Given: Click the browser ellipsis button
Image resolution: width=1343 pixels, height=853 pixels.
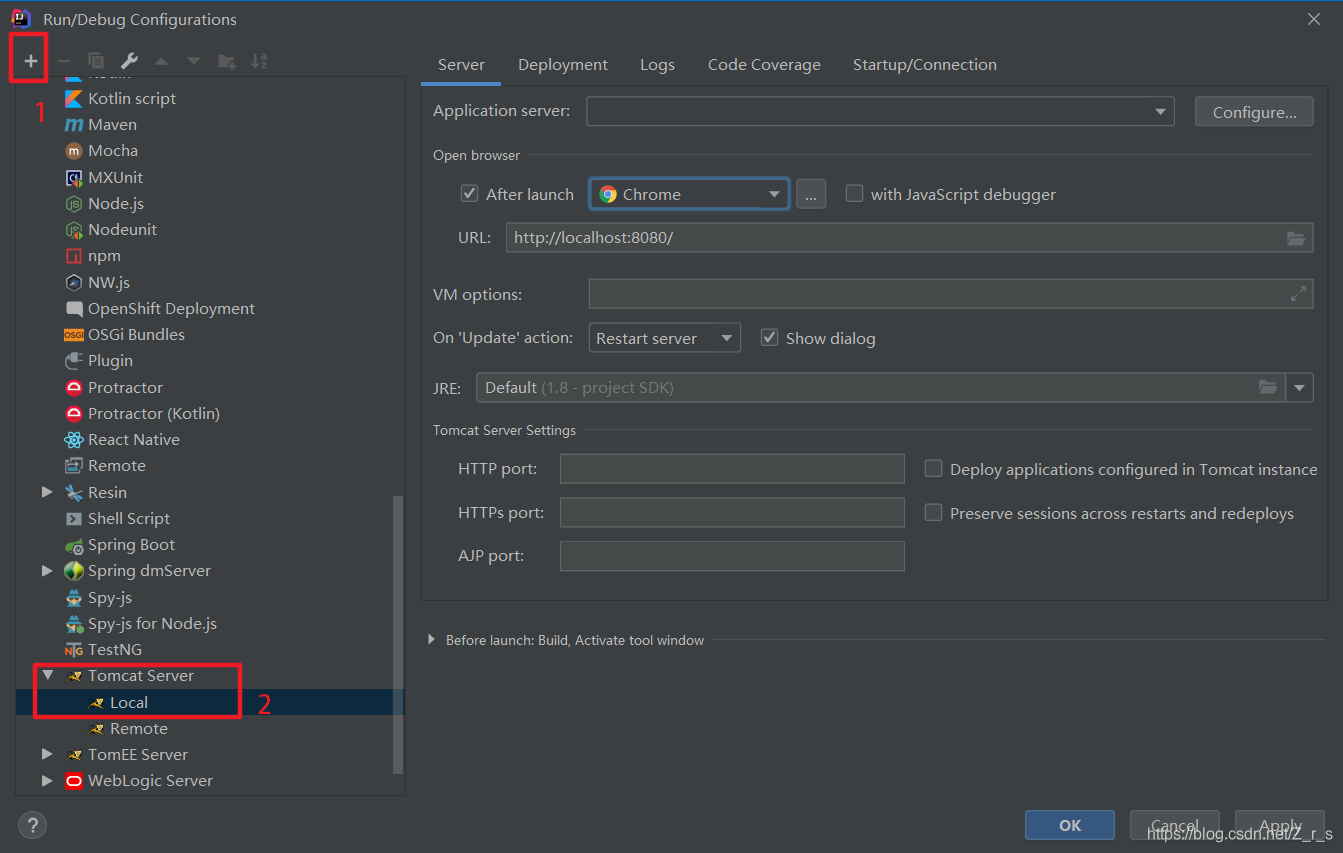Looking at the screenshot, I should point(811,194).
